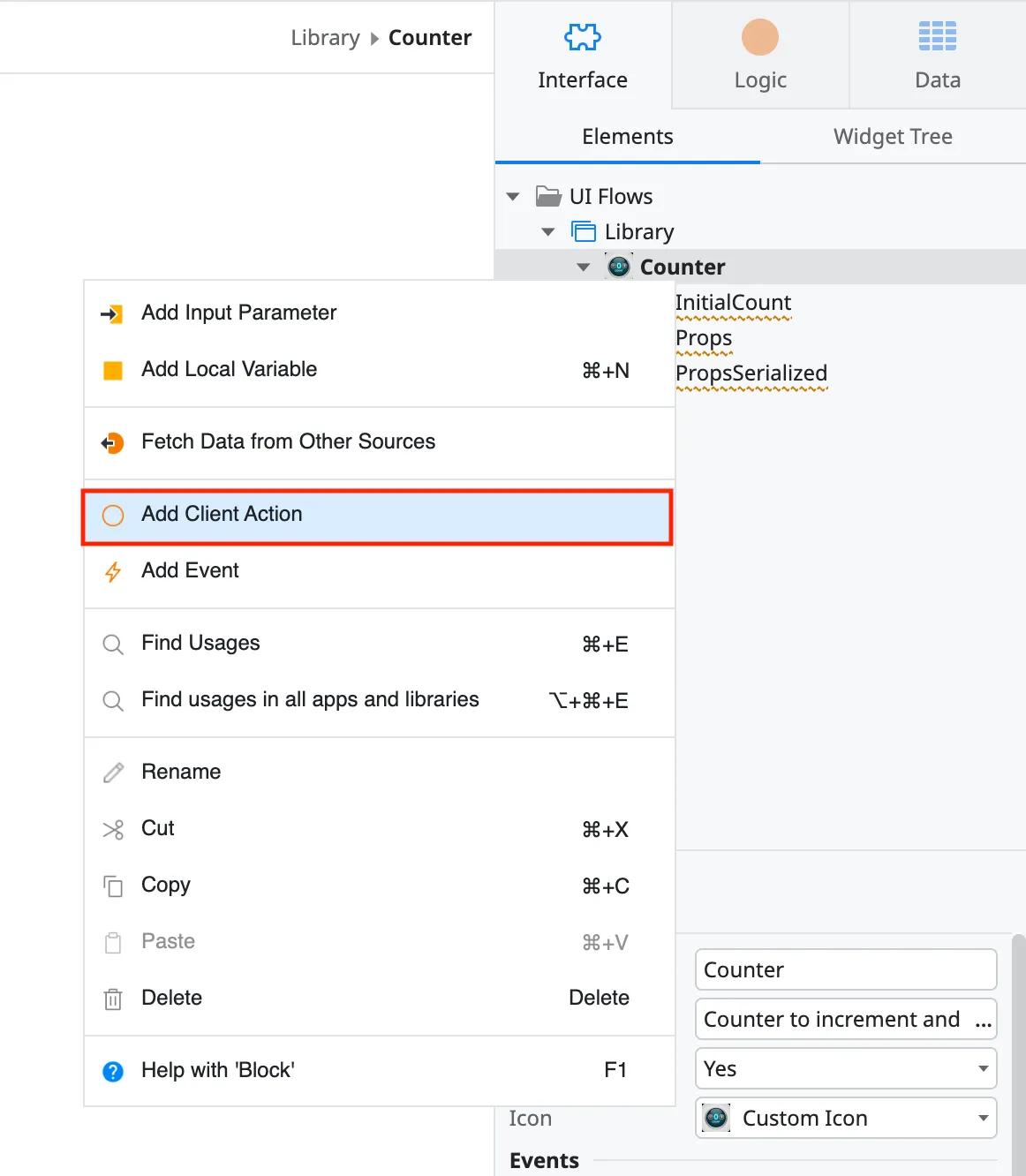The width and height of the screenshot is (1026, 1176).
Task: Click the Help question mark icon
Action: (113, 1071)
